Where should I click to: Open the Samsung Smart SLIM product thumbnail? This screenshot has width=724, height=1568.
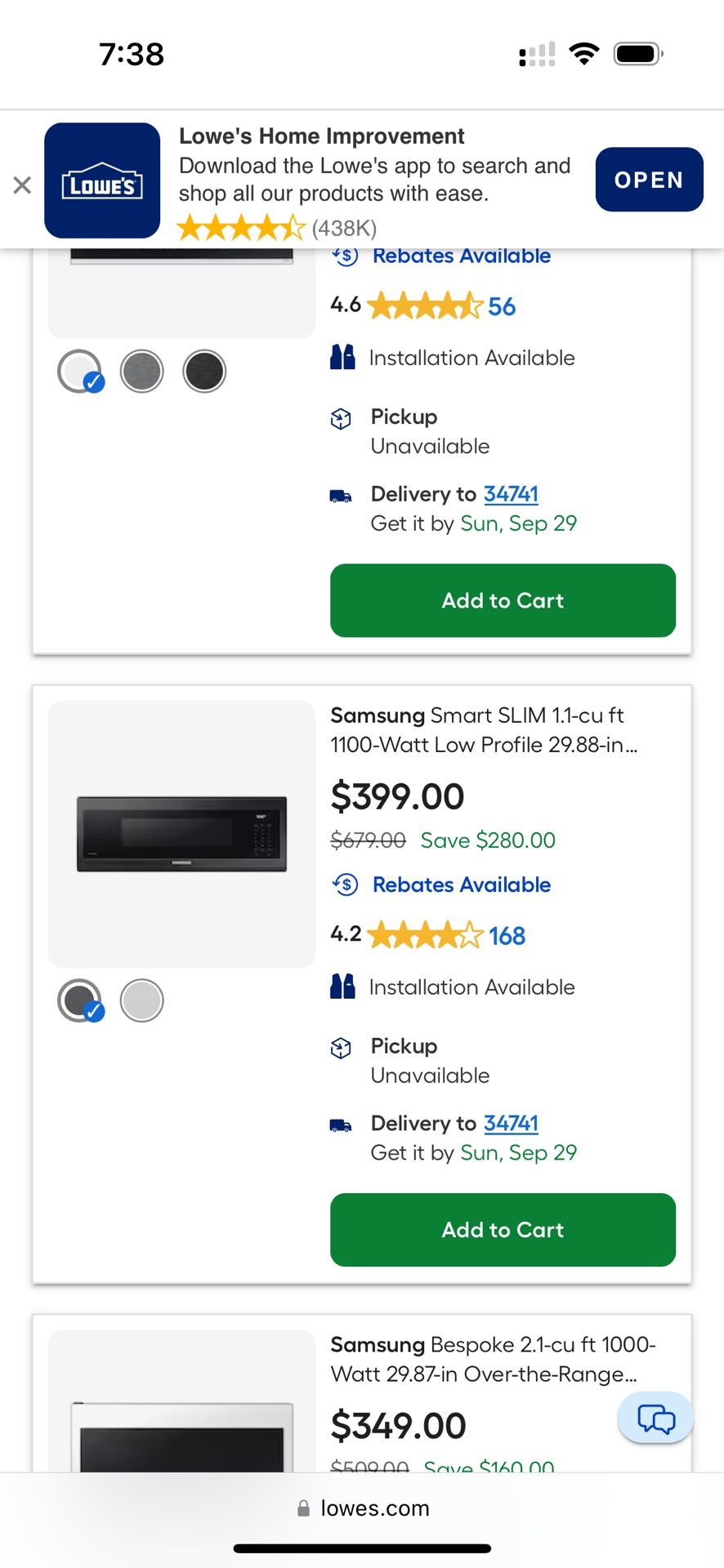181,834
